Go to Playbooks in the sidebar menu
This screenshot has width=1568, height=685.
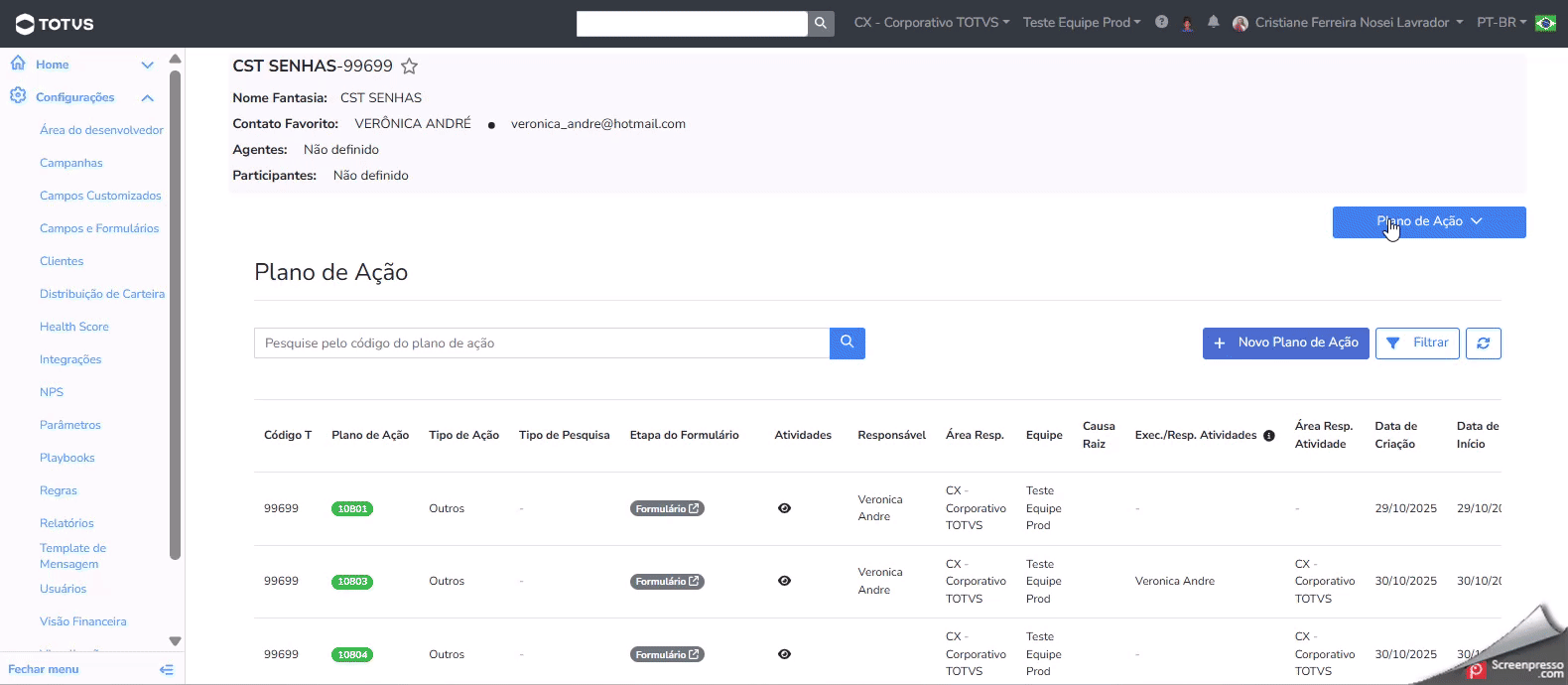tap(67, 458)
